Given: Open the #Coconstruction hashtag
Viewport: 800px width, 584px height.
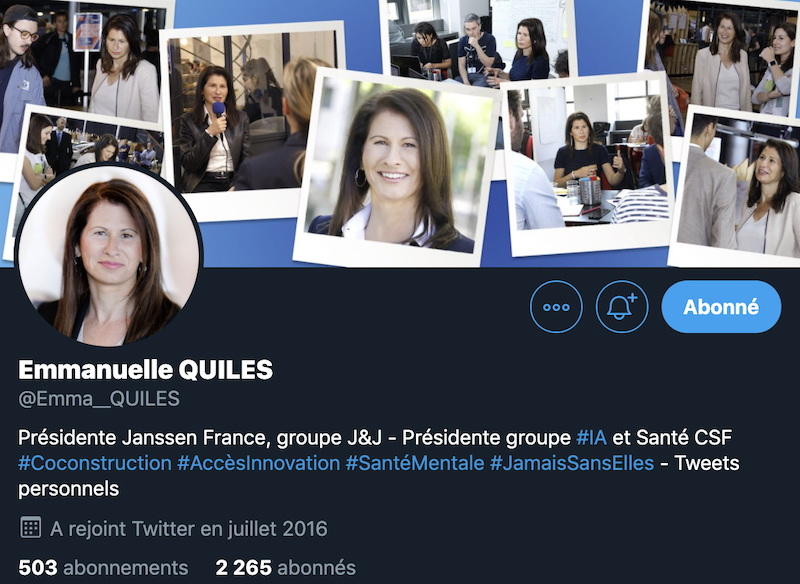Looking at the screenshot, I should 95,463.
